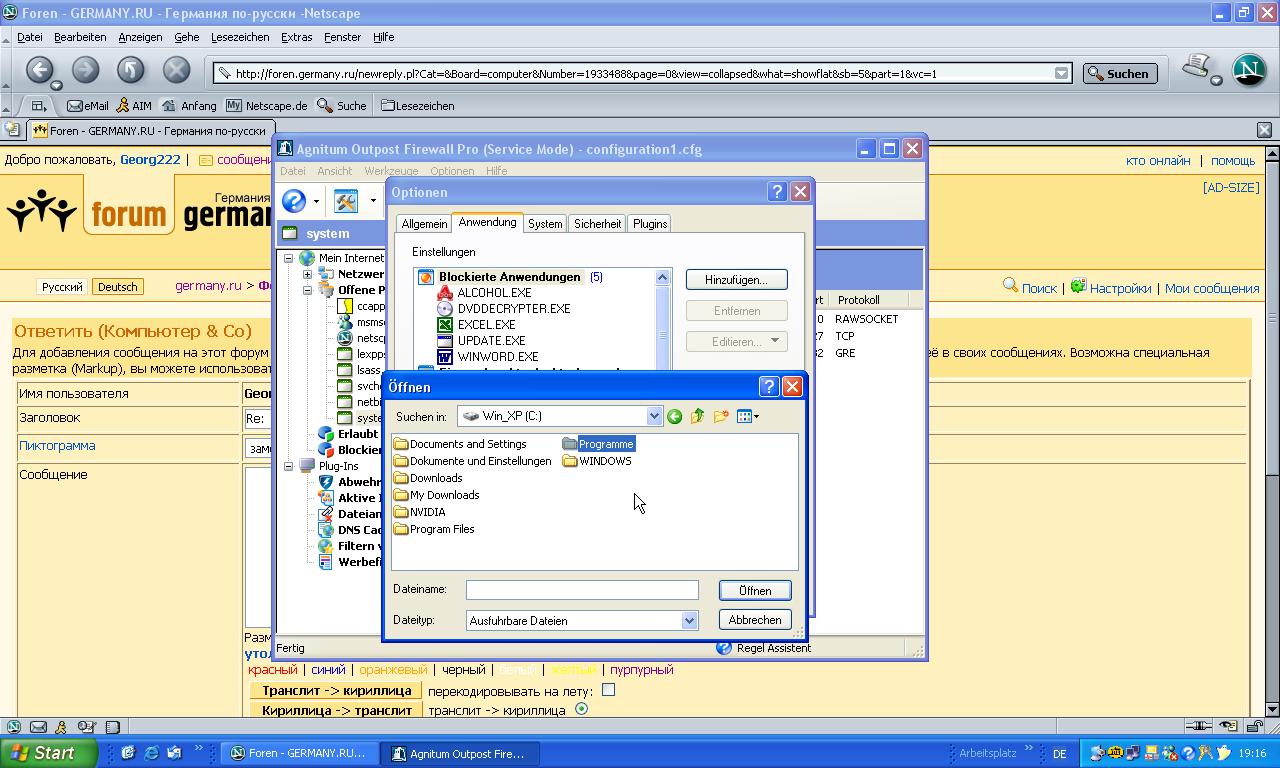Click the question mark help button of Öffnen
The height and width of the screenshot is (768, 1280).
(769, 387)
